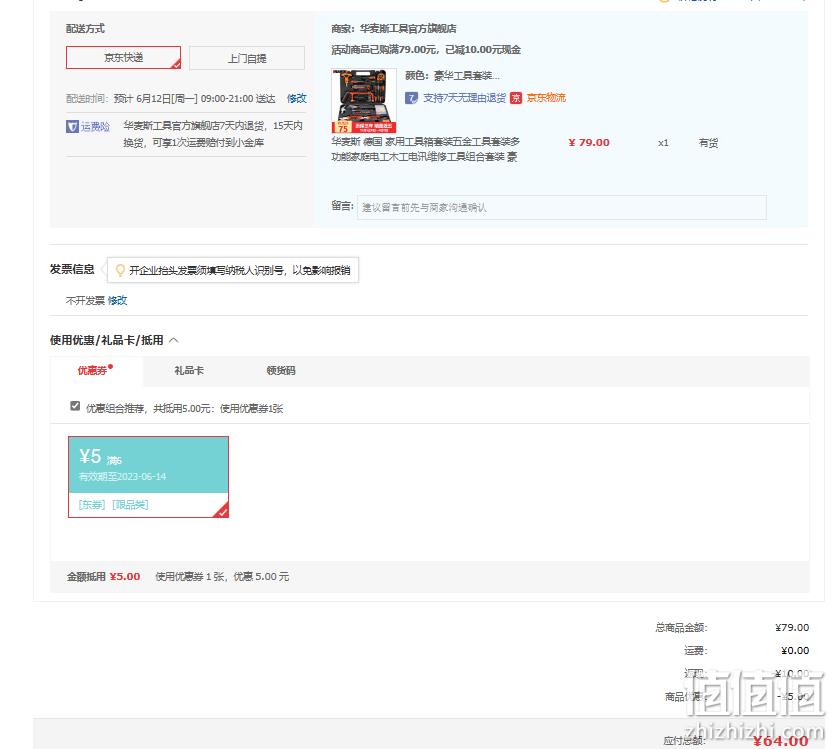
Task: Click the 有货 stock status
Action: [708, 143]
